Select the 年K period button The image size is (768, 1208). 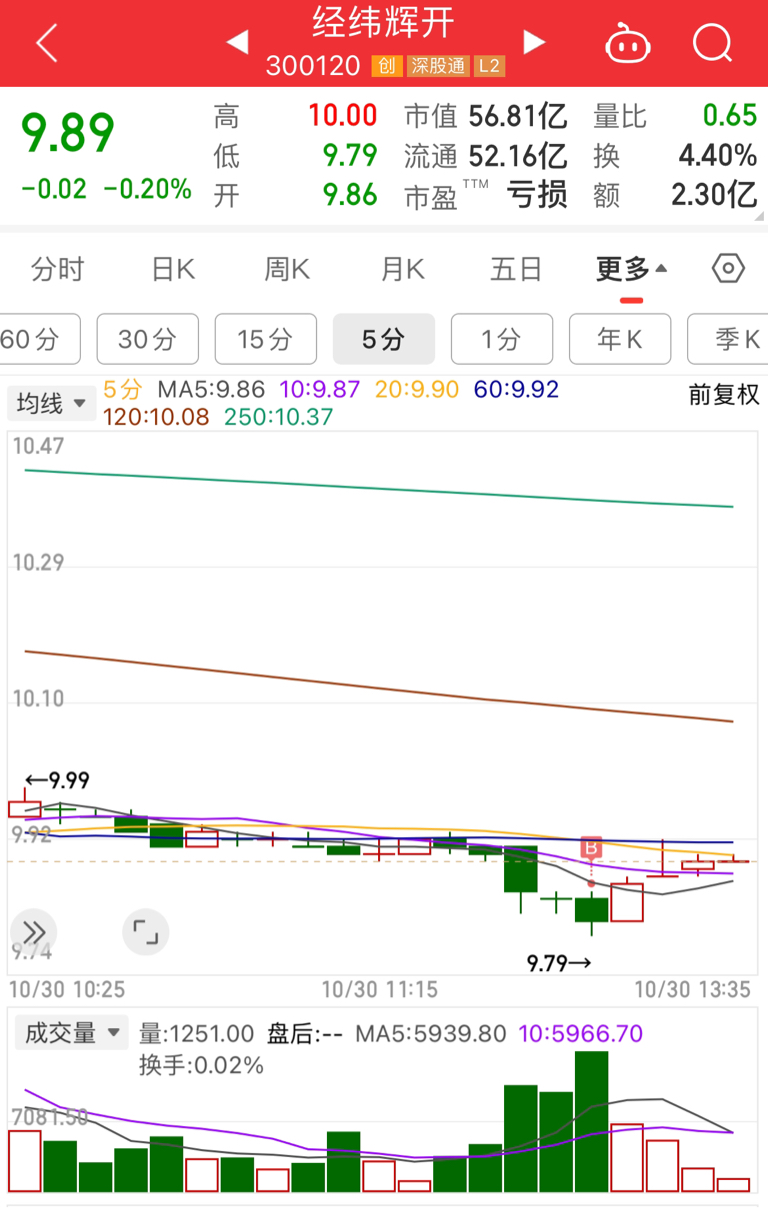tap(620, 339)
